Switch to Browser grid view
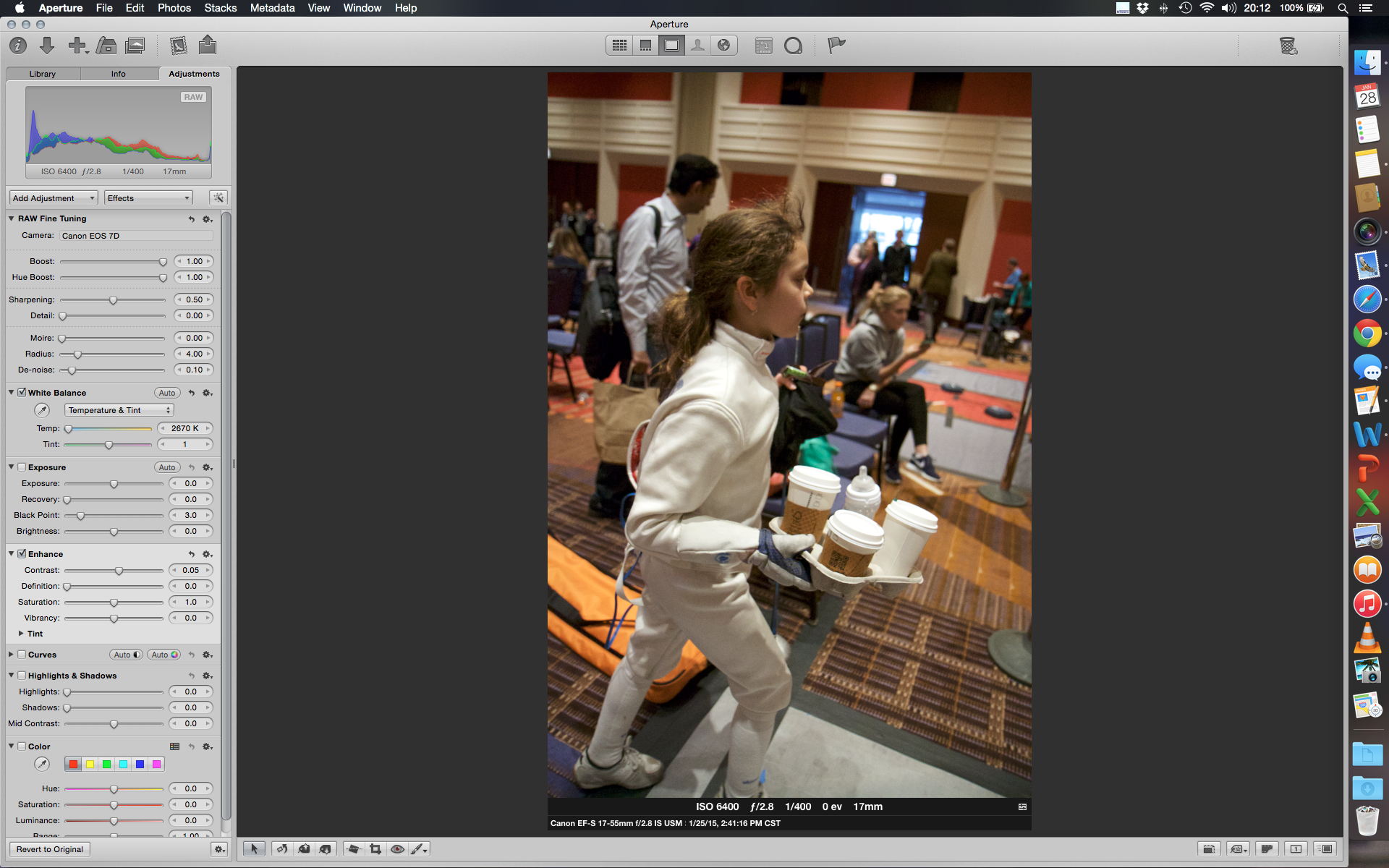 point(619,46)
